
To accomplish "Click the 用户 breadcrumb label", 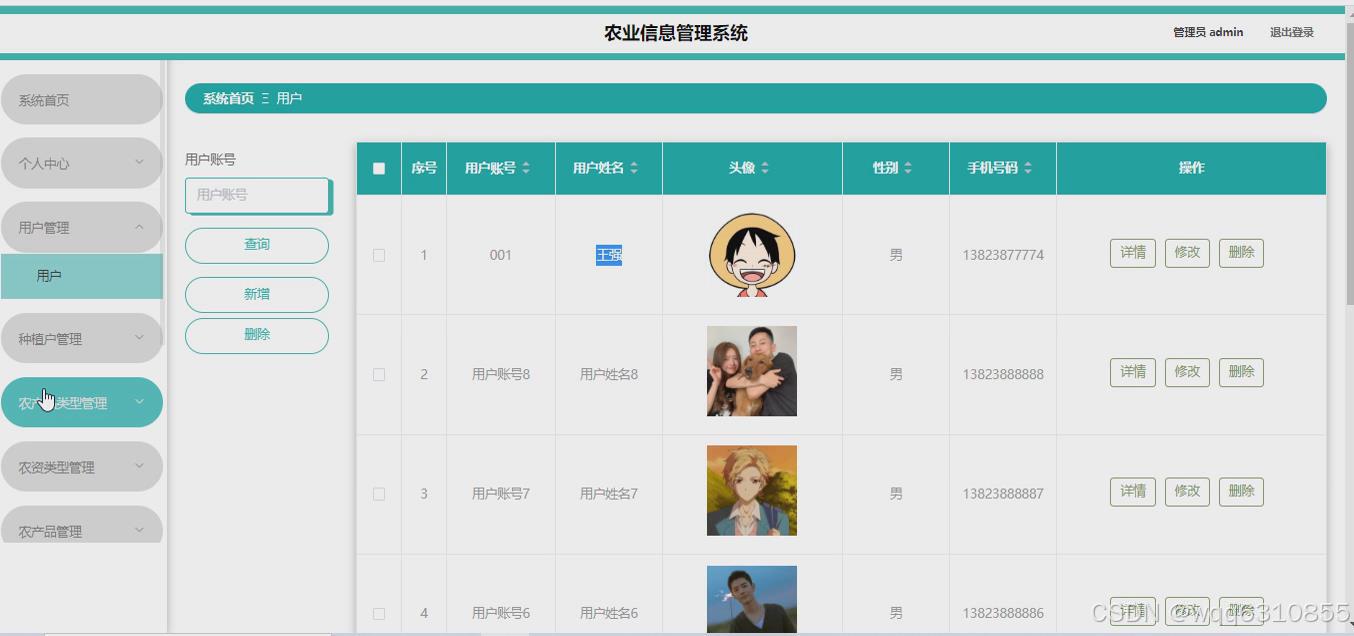I will point(289,98).
